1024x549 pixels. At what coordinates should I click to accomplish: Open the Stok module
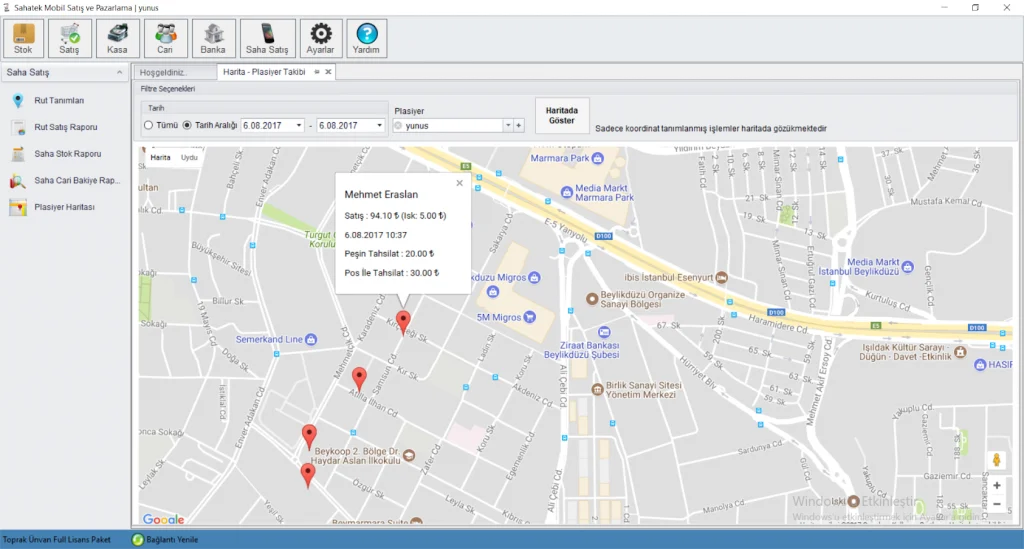(x=23, y=38)
